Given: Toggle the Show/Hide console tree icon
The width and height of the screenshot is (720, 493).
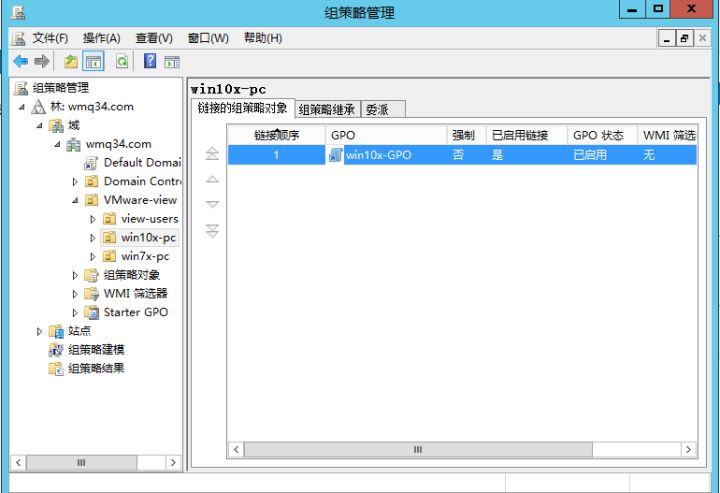Looking at the screenshot, I should pos(93,61).
